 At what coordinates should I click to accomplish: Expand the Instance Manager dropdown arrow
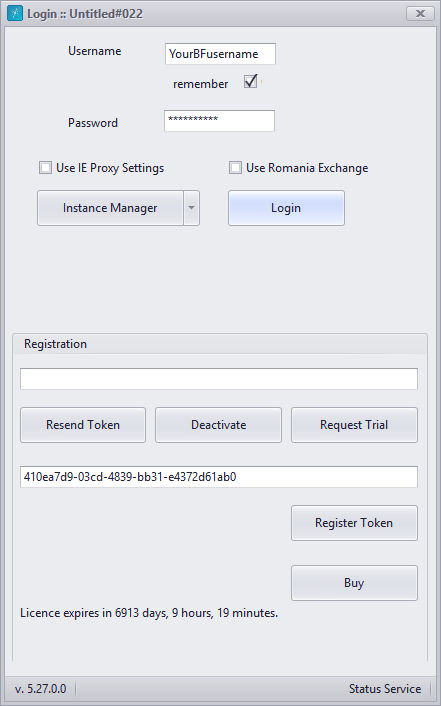pyautogui.click(x=191, y=208)
